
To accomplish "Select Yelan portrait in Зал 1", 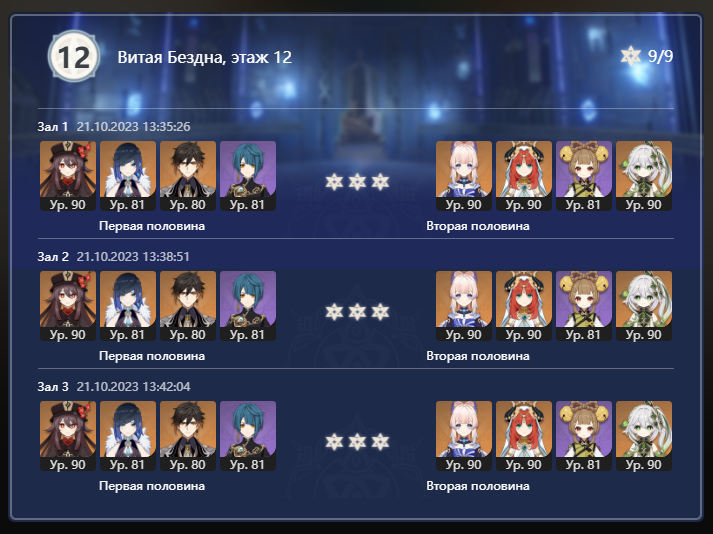I will [128, 176].
